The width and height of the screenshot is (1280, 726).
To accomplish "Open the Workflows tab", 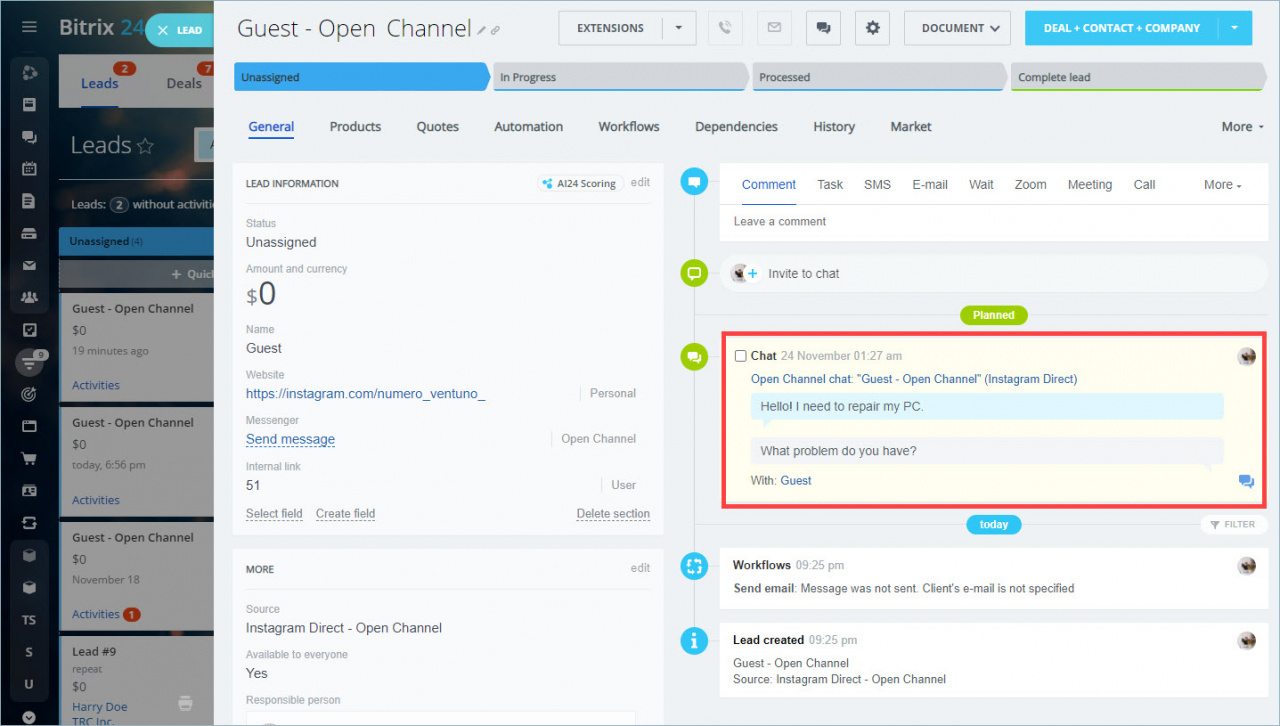I will (x=629, y=127).
